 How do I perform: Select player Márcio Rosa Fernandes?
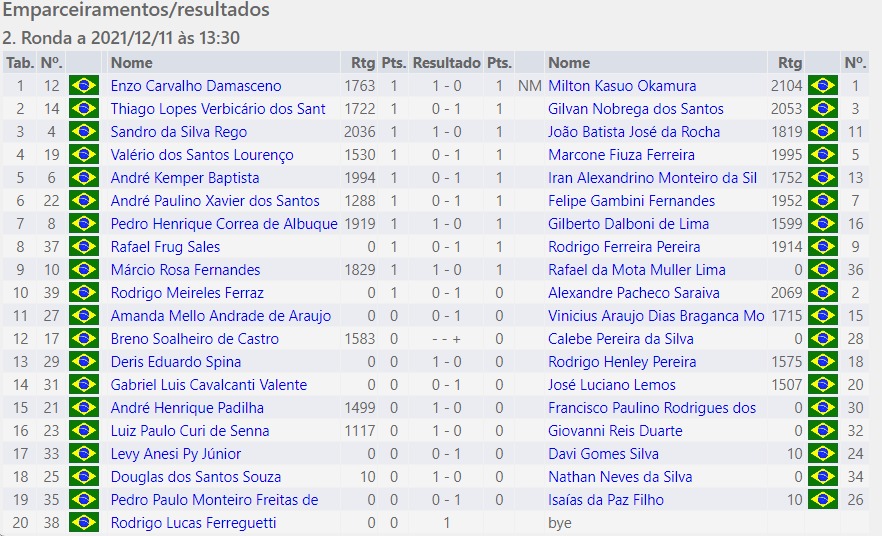[x=185, y=270]
